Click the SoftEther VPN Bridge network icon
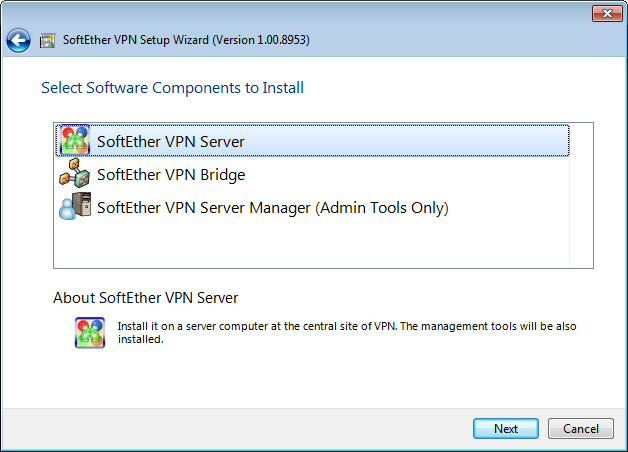The width and height of the screenshot is (628, 452). click(74, 173)
